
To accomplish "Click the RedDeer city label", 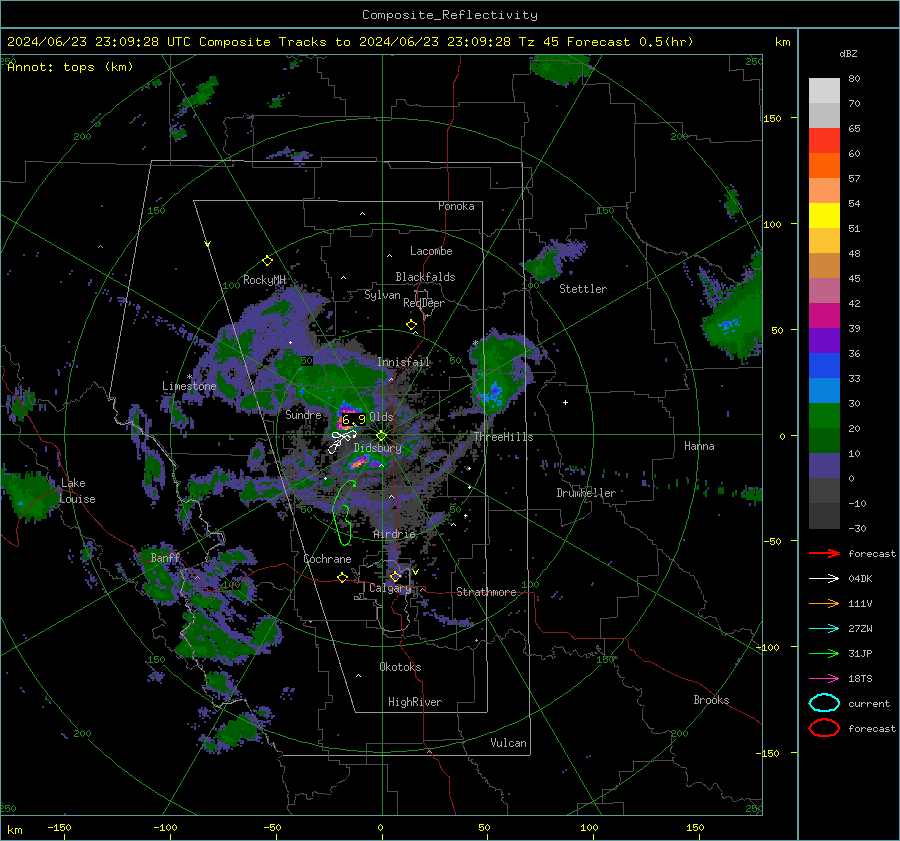I will coord(424,303).
